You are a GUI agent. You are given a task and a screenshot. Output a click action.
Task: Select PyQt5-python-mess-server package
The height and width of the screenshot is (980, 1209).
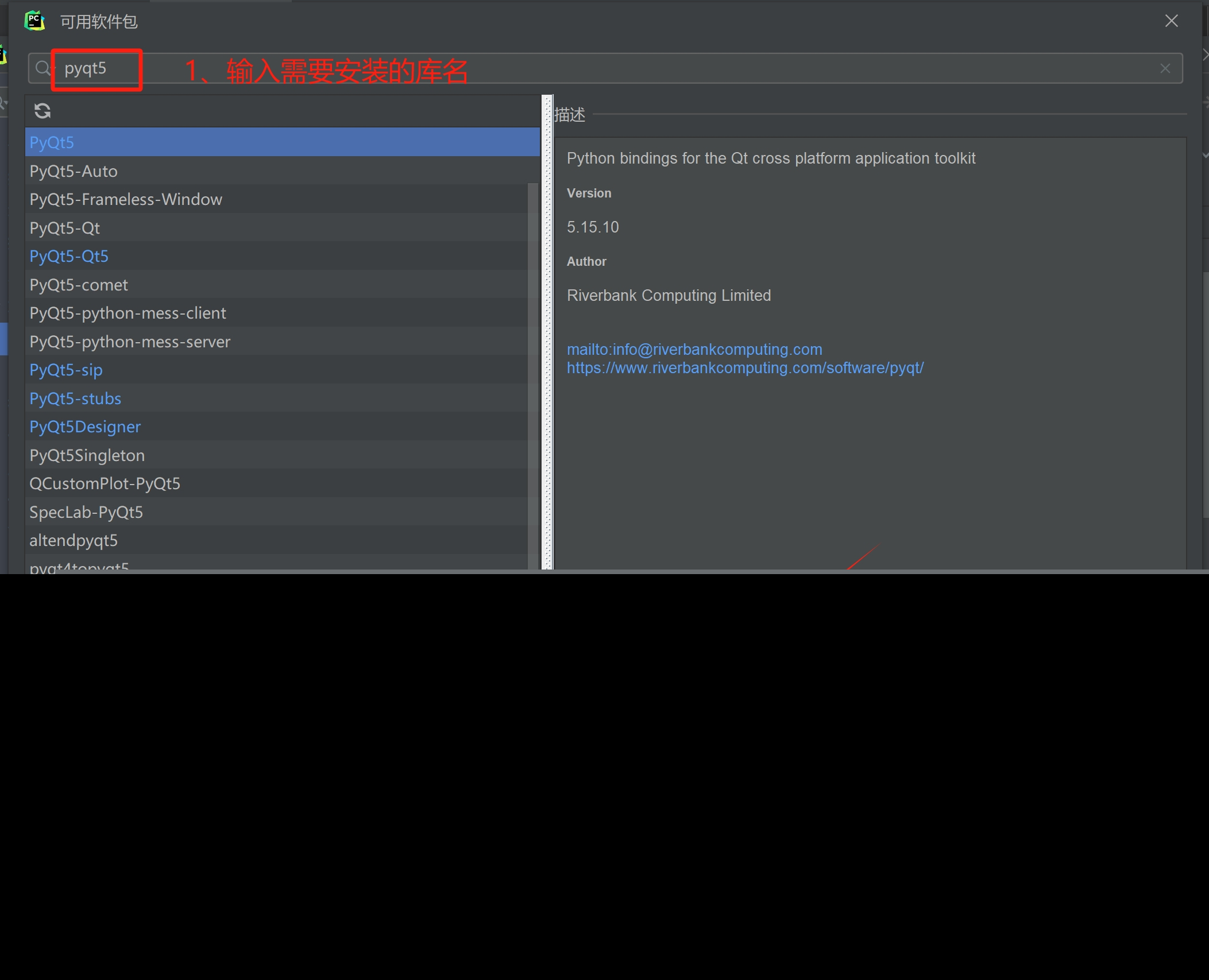click(x=277, y=342)
